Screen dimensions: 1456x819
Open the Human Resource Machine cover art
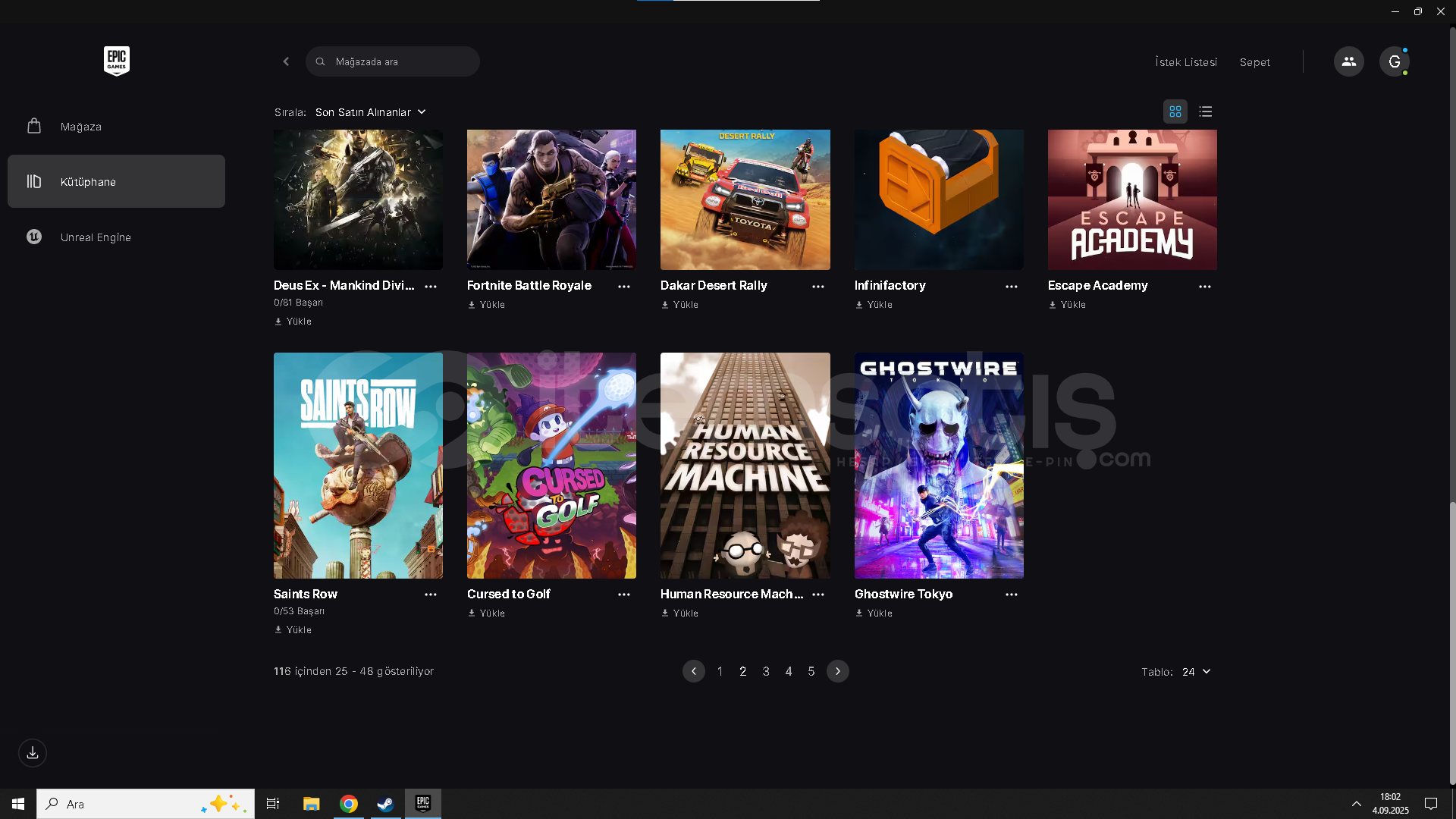click(745, 466)
